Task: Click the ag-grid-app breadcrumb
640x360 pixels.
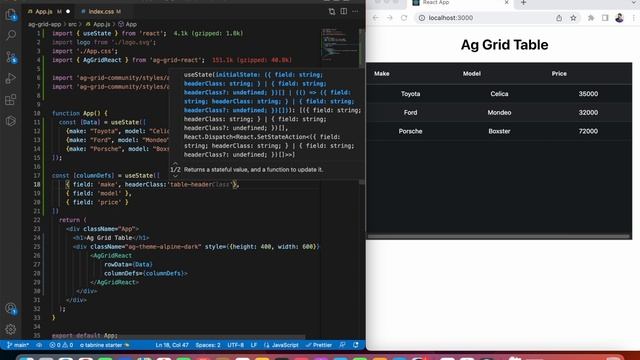Action: [44, 24]
